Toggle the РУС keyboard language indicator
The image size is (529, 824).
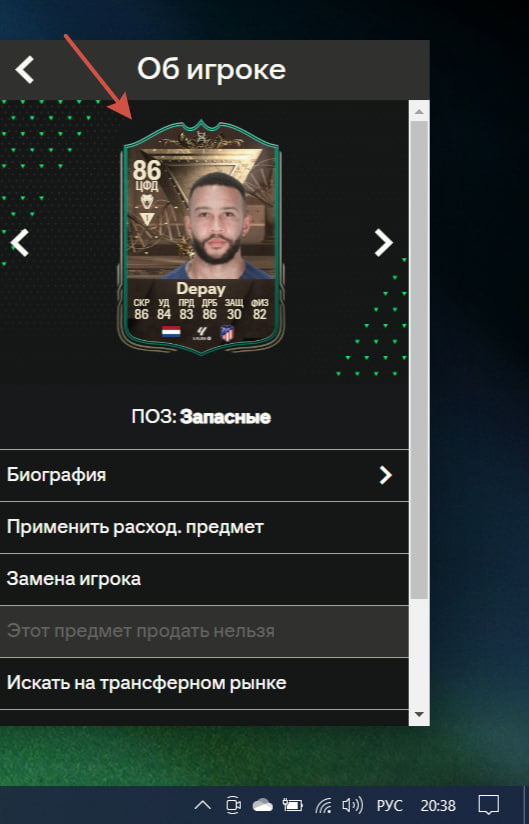pos(389,805)
